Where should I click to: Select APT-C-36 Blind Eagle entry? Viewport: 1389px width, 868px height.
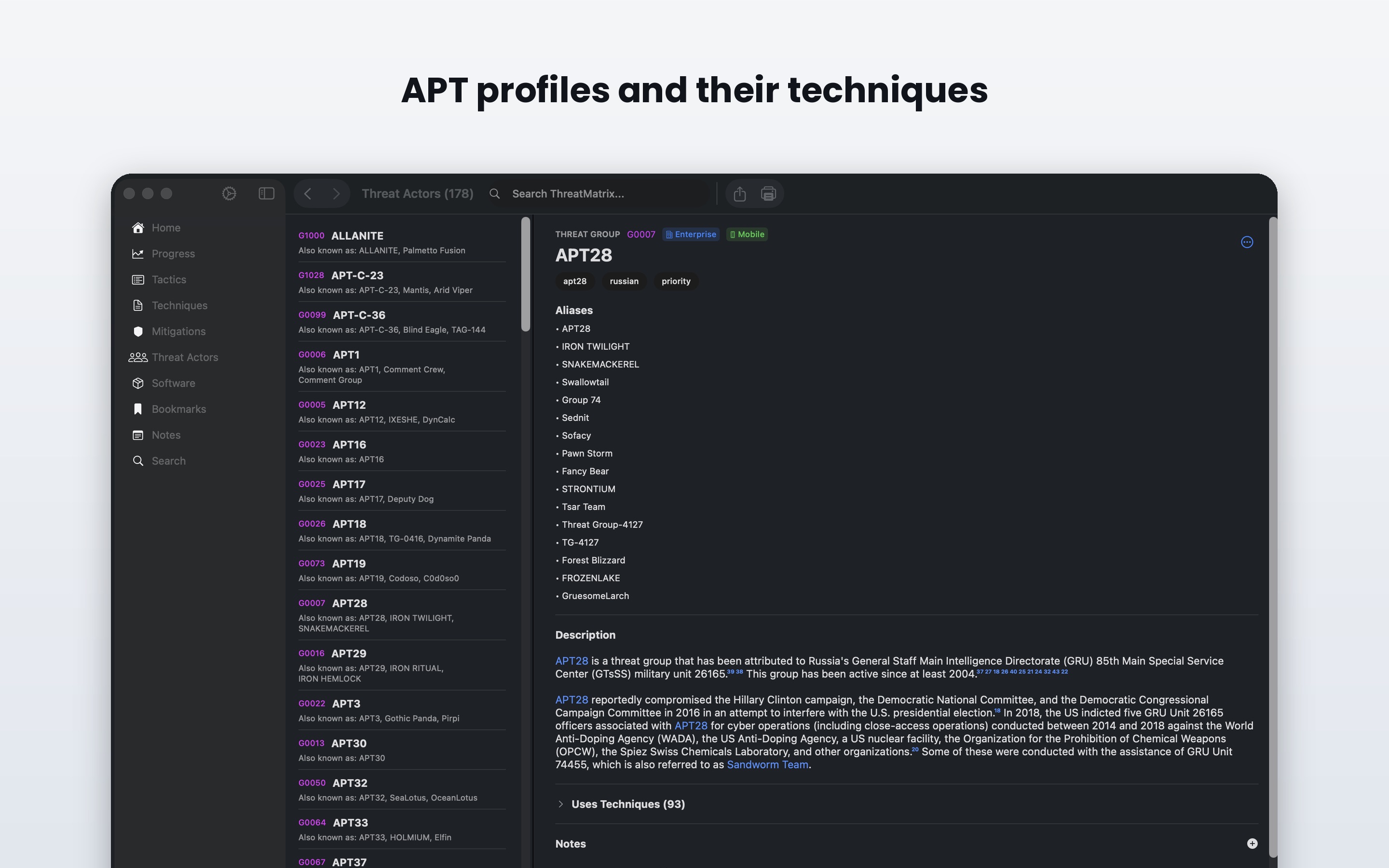point(402,322)
